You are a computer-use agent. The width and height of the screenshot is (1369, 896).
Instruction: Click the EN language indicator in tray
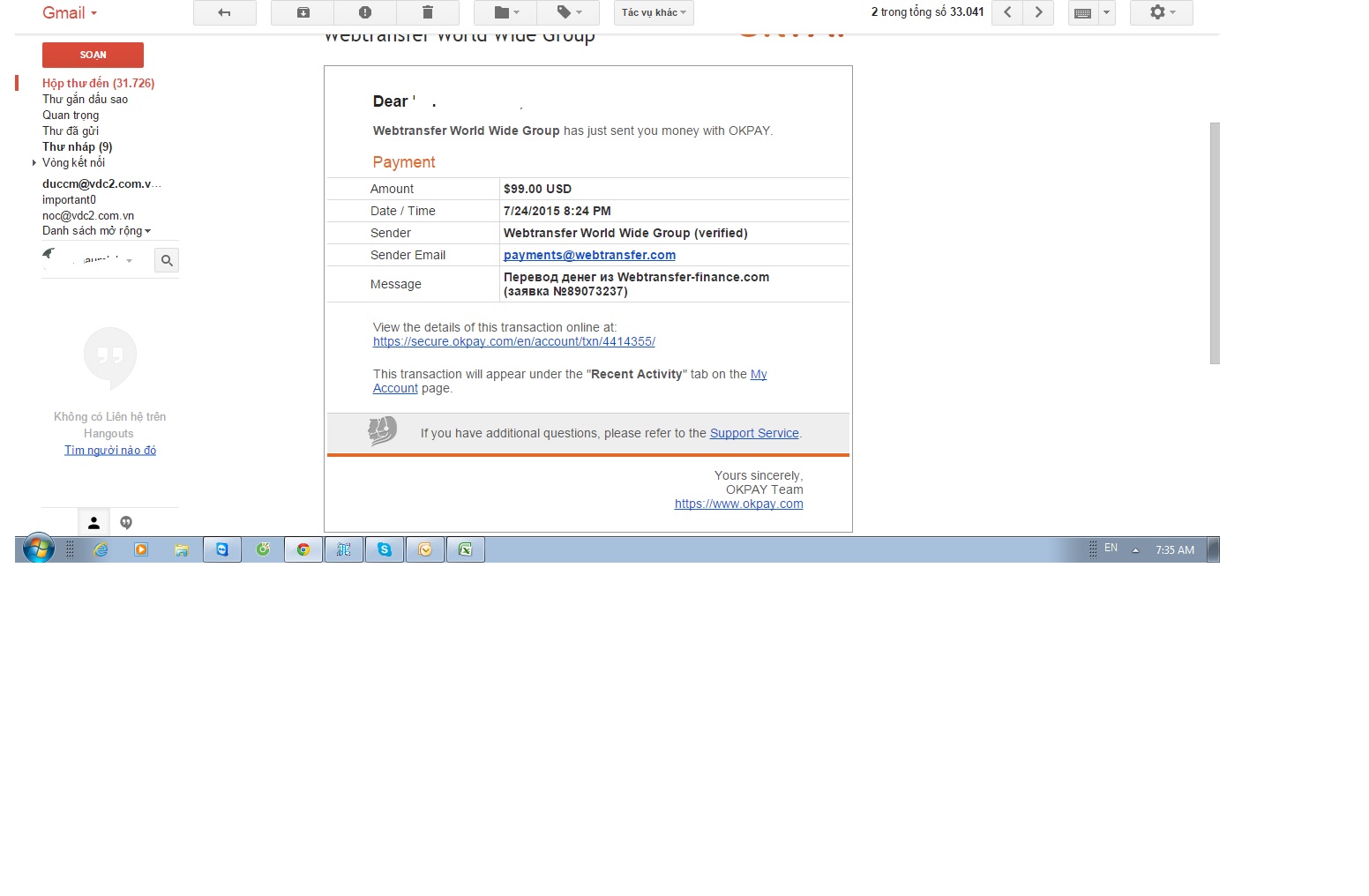[1111, 549]
